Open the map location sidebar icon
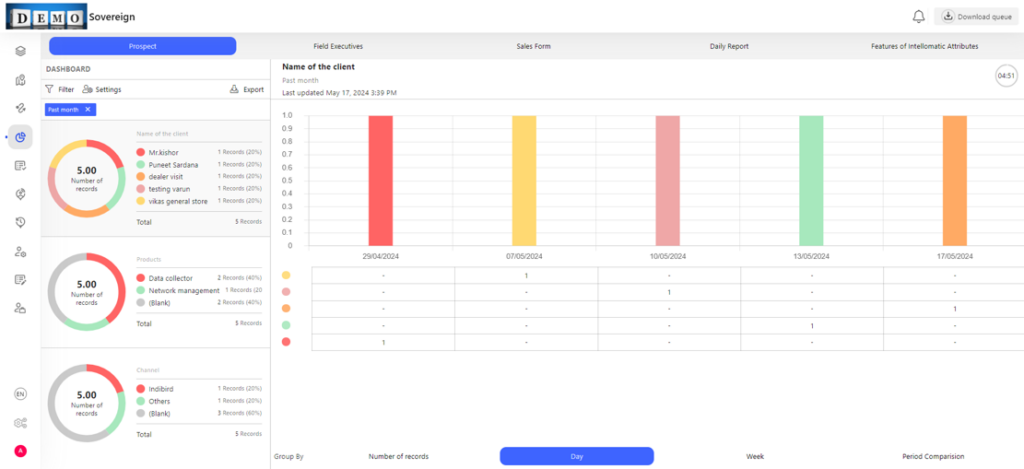1024x469 pixels. coord(20,80)
